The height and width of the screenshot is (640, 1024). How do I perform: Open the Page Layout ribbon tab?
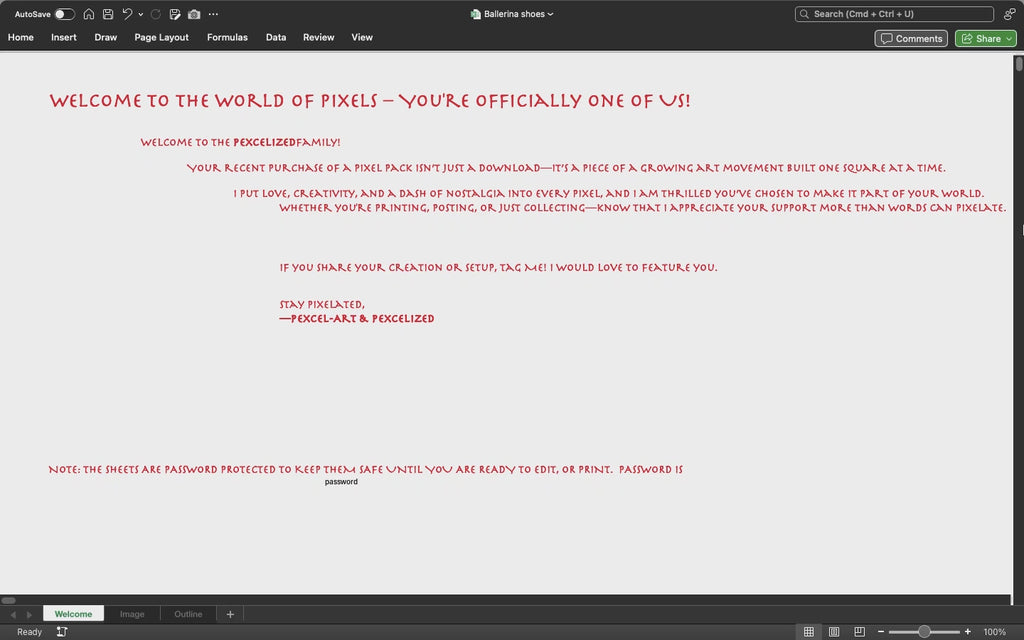tap(161, 37)
